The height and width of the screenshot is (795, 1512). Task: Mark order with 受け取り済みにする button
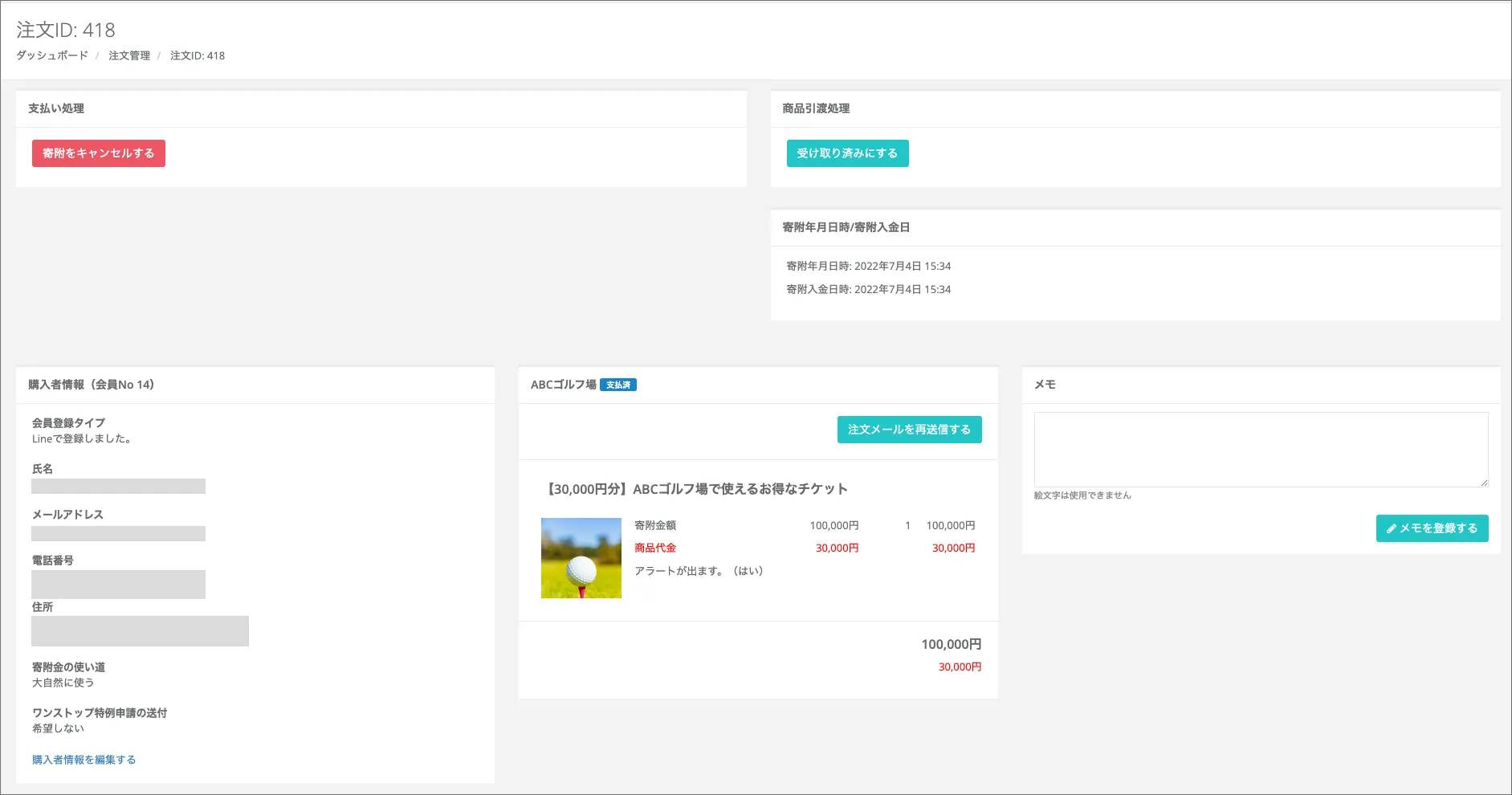tap(847, 153)
